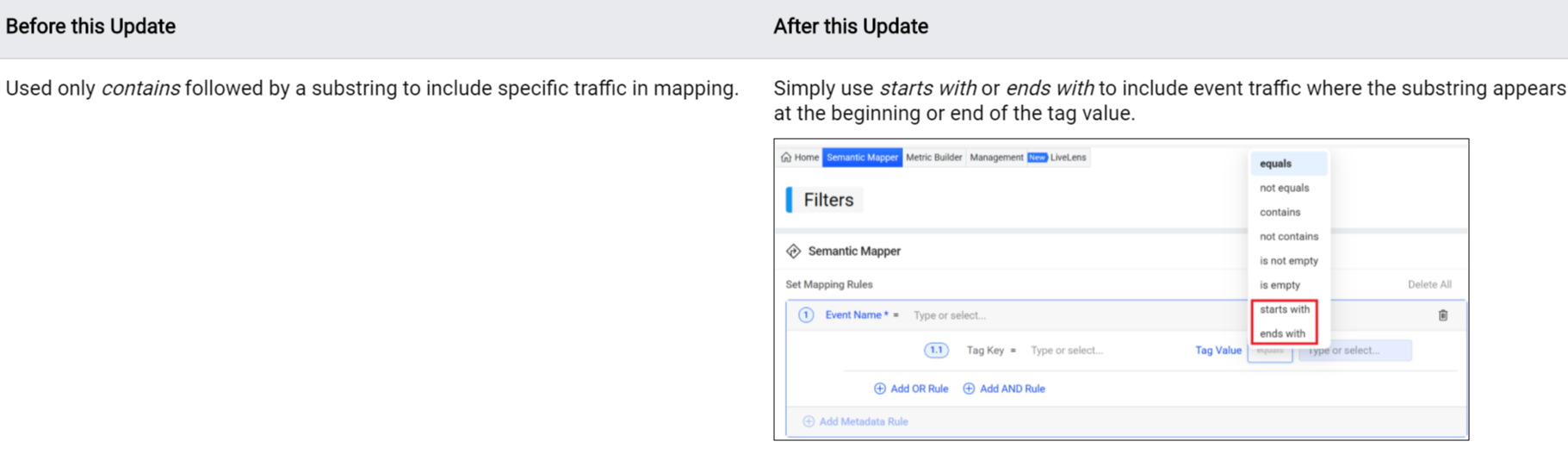Screen dimensions: 1568x454
Task: Click the rule number 1 circle badge
Action: (x=806, y=315)
